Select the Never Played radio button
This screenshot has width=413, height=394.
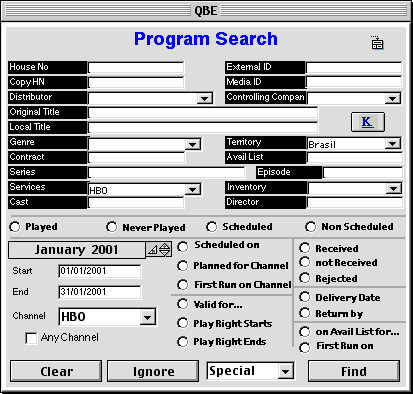coord(112,227)
